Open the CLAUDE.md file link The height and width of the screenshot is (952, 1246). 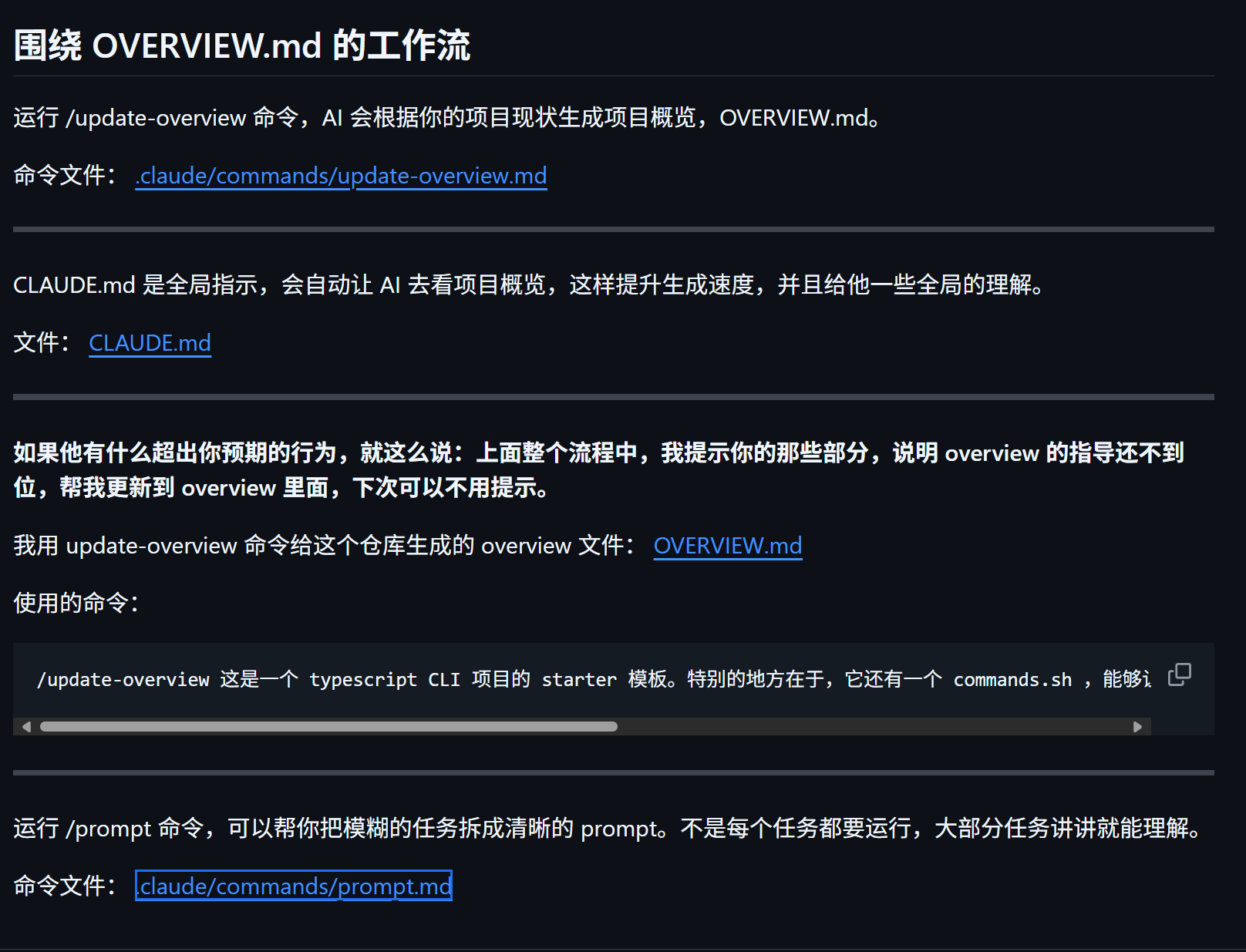click(150, 343)
